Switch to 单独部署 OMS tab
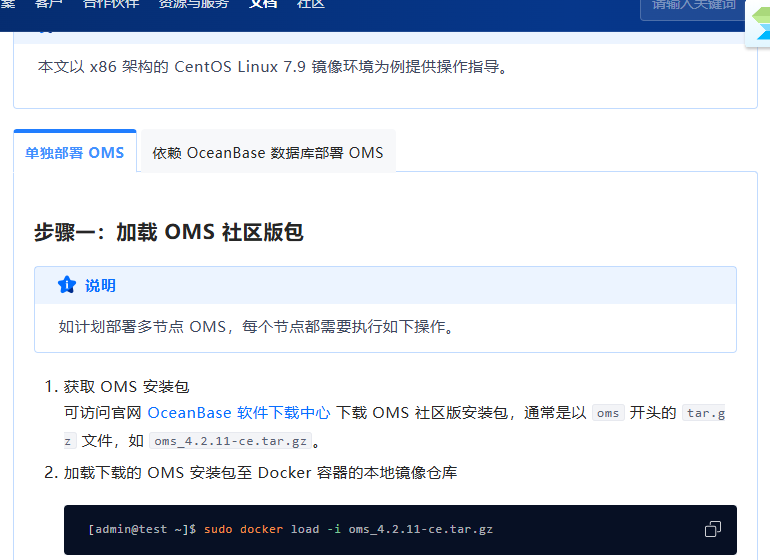This screenshot has width=770, height=560. pos(75,153)
